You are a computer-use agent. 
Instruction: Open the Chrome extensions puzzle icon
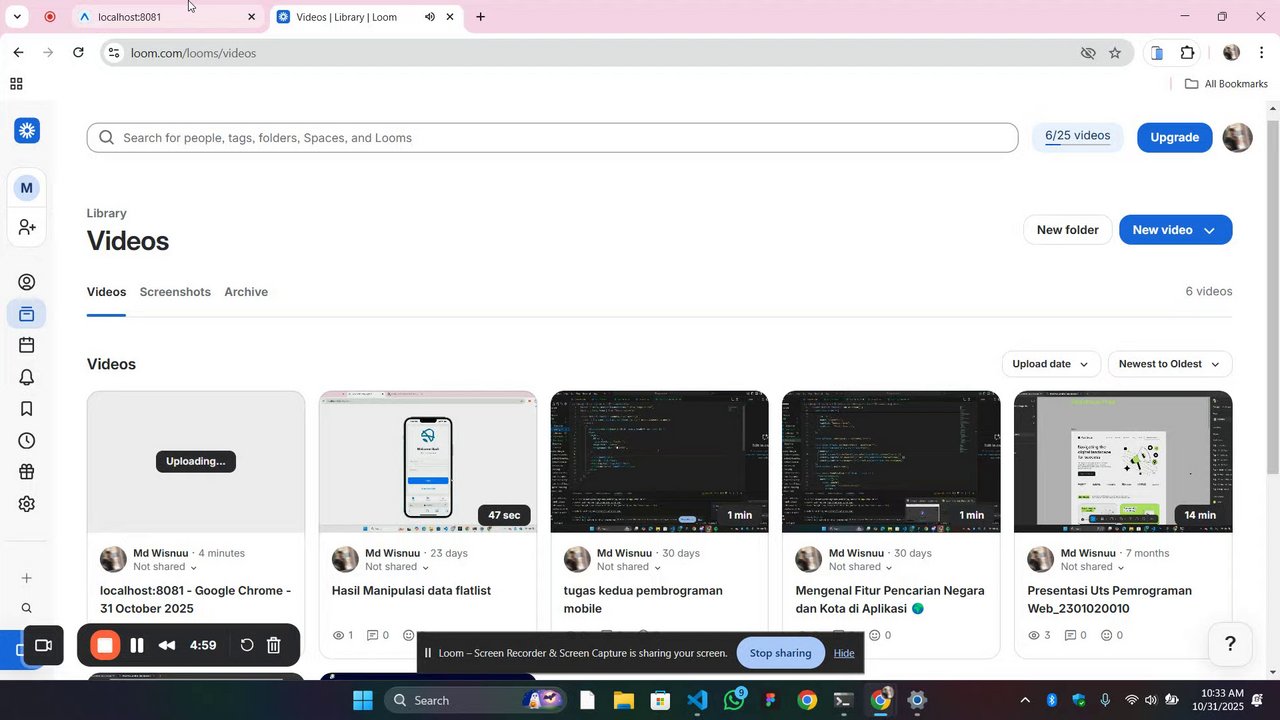1187,53
